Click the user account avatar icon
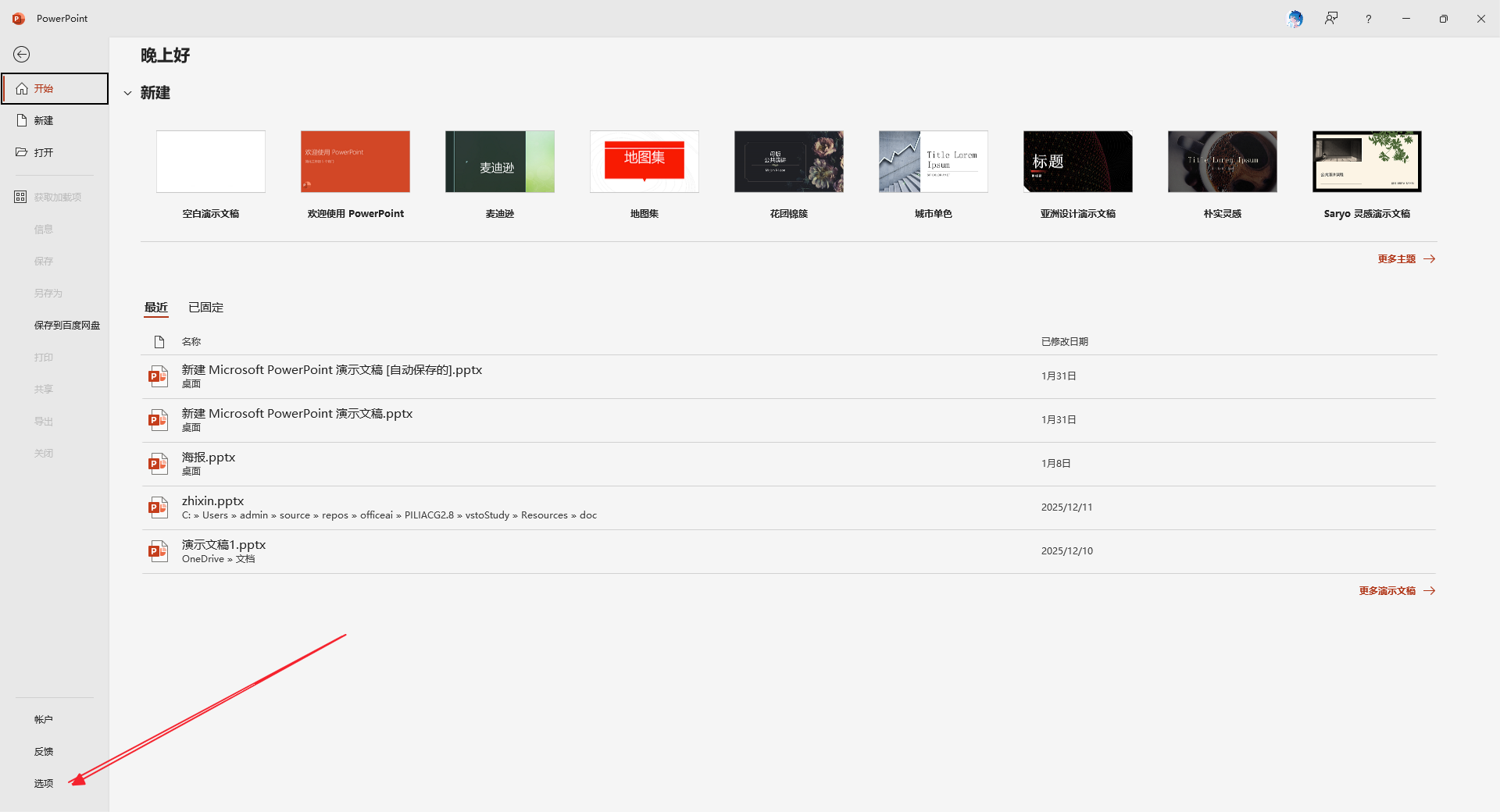The width and height of the screenshot is (1500, 812). [x=1295, y=18]
